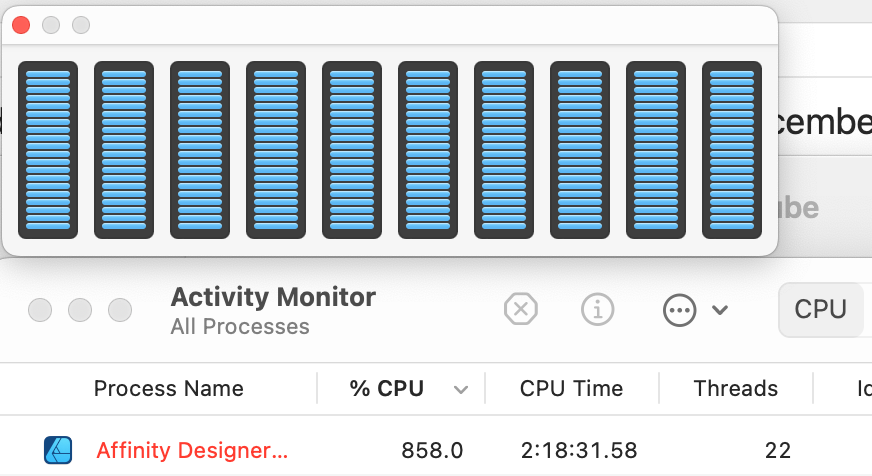
Task: Click the fifth CPU core usage bar
Action: (x=352, y=150)
